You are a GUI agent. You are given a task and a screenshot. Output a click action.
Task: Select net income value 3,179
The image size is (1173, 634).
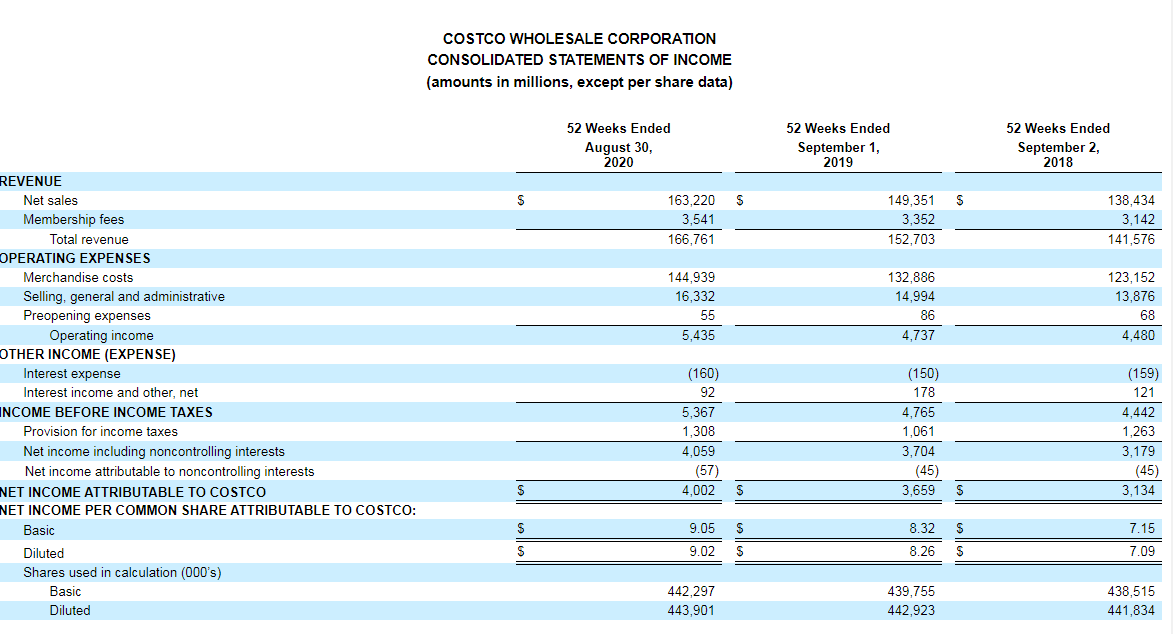point(1138,451)
